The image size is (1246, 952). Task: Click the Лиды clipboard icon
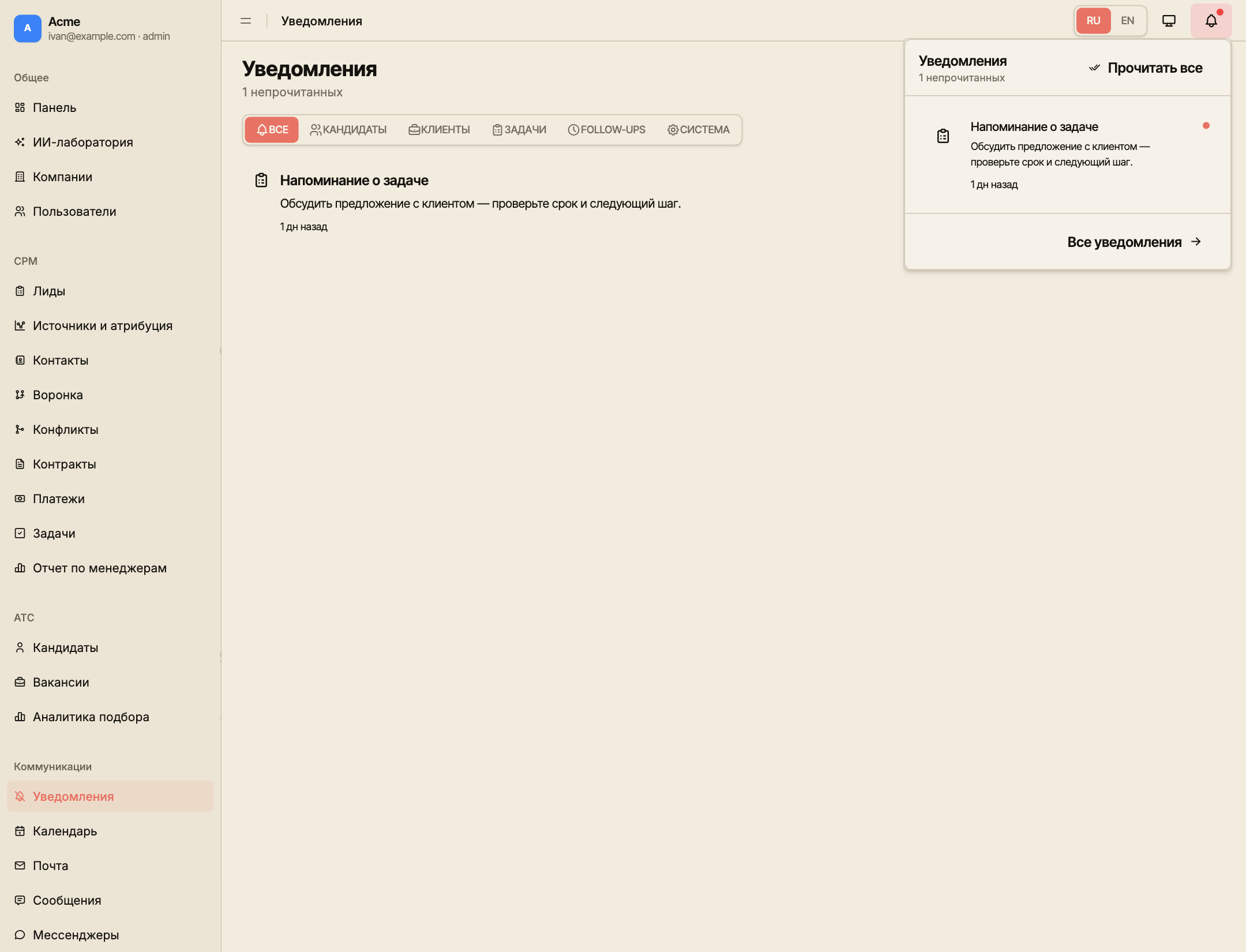(20, 291)
